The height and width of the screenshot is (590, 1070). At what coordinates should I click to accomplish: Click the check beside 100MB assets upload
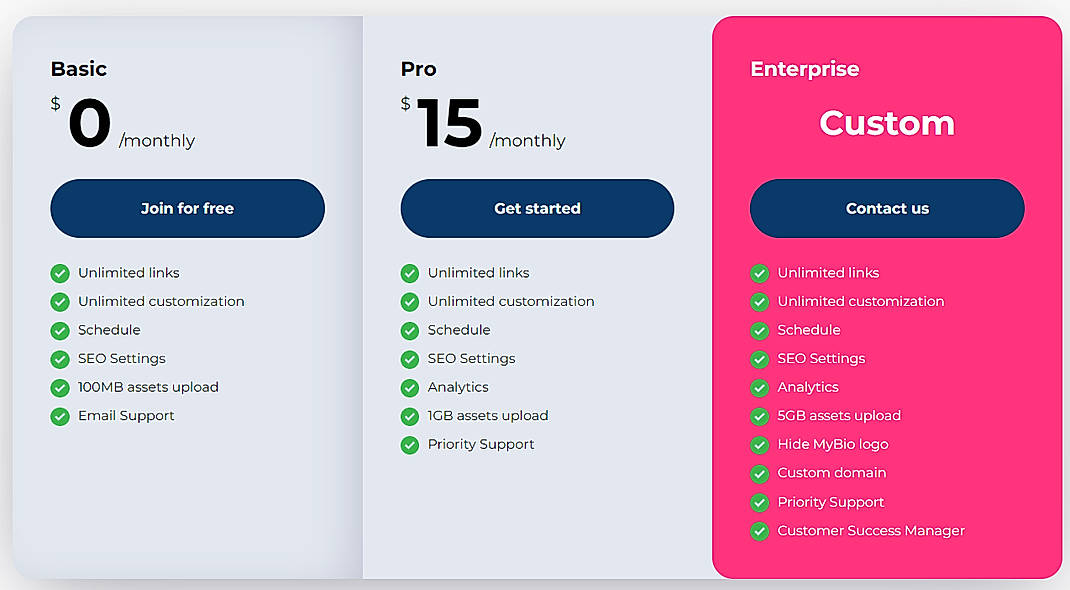[60, 387]
